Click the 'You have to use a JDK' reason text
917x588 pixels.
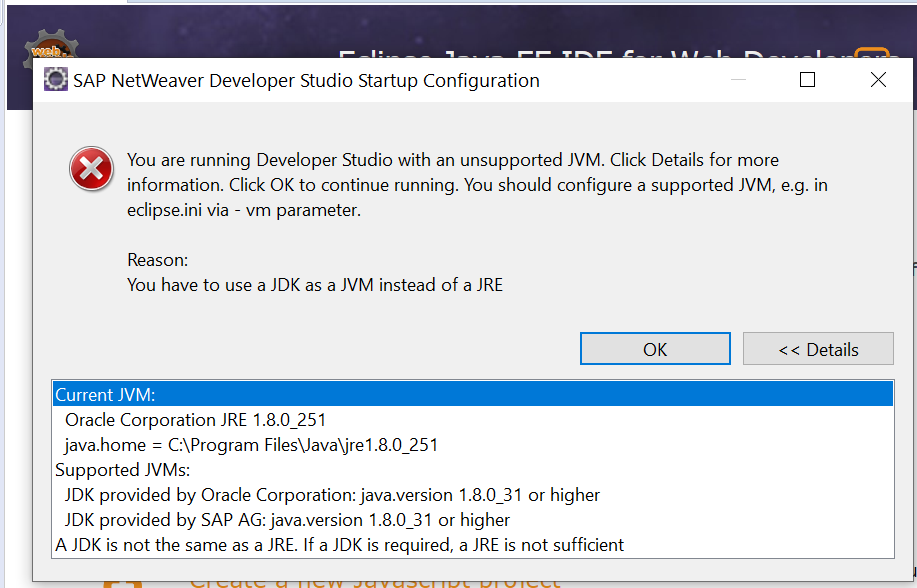(315, 285)
